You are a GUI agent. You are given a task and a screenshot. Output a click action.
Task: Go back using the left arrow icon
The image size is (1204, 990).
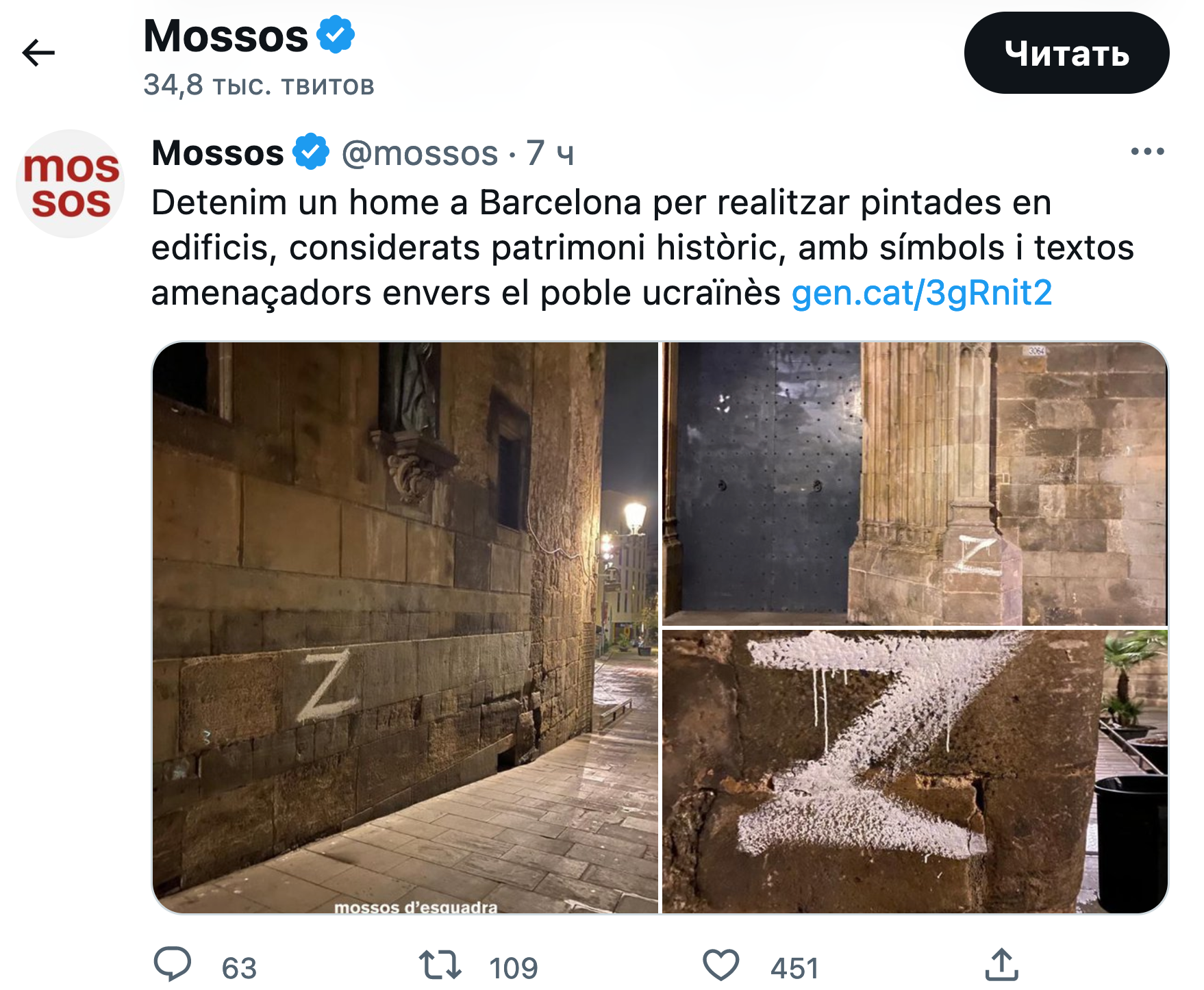(38, 53)
